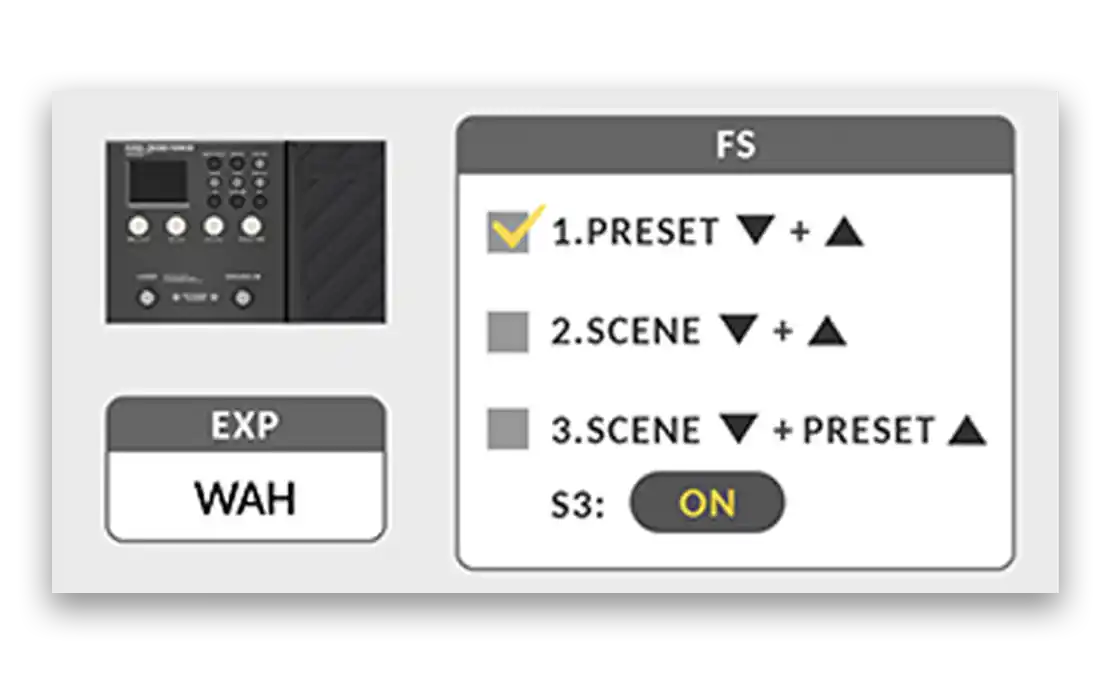Click the down arrow after 3.SCENE
The height and width of the screenshot is (686, 1100).
(739, 430)
